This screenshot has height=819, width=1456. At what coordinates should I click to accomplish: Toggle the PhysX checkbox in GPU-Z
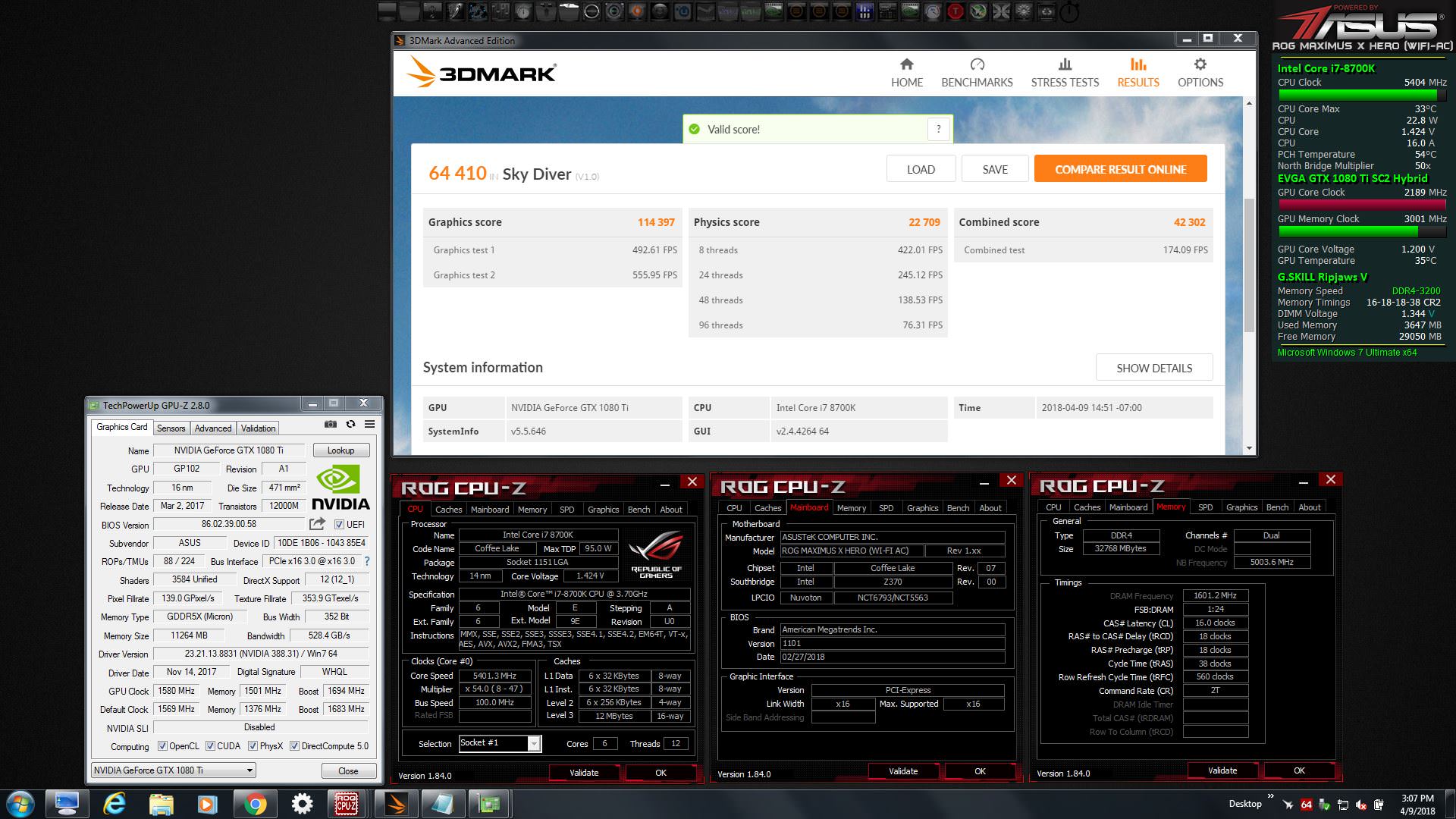pyautogui.click(x=253, y=746)
